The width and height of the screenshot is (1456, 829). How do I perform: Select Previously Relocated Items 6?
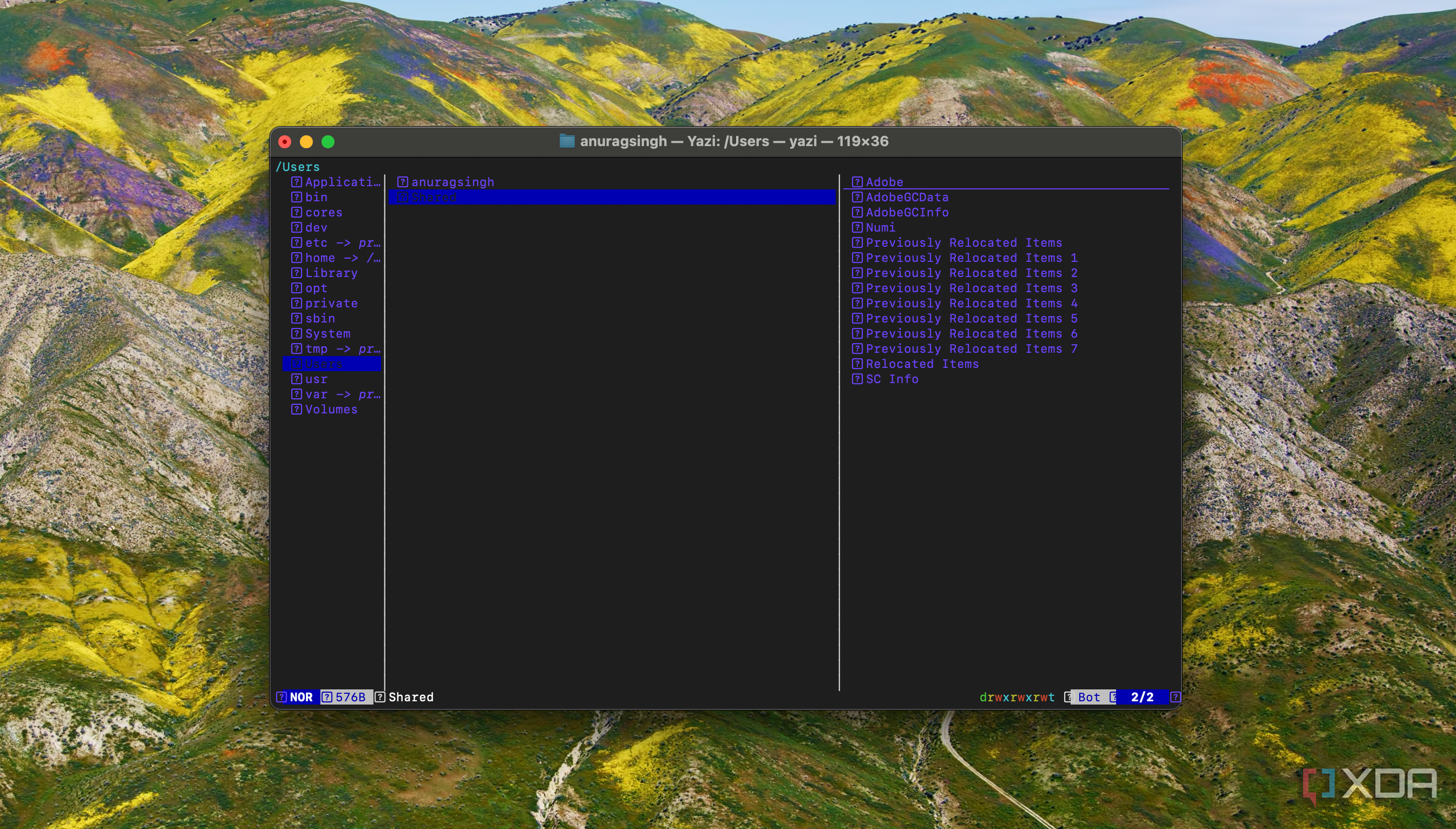coord(964,334)
